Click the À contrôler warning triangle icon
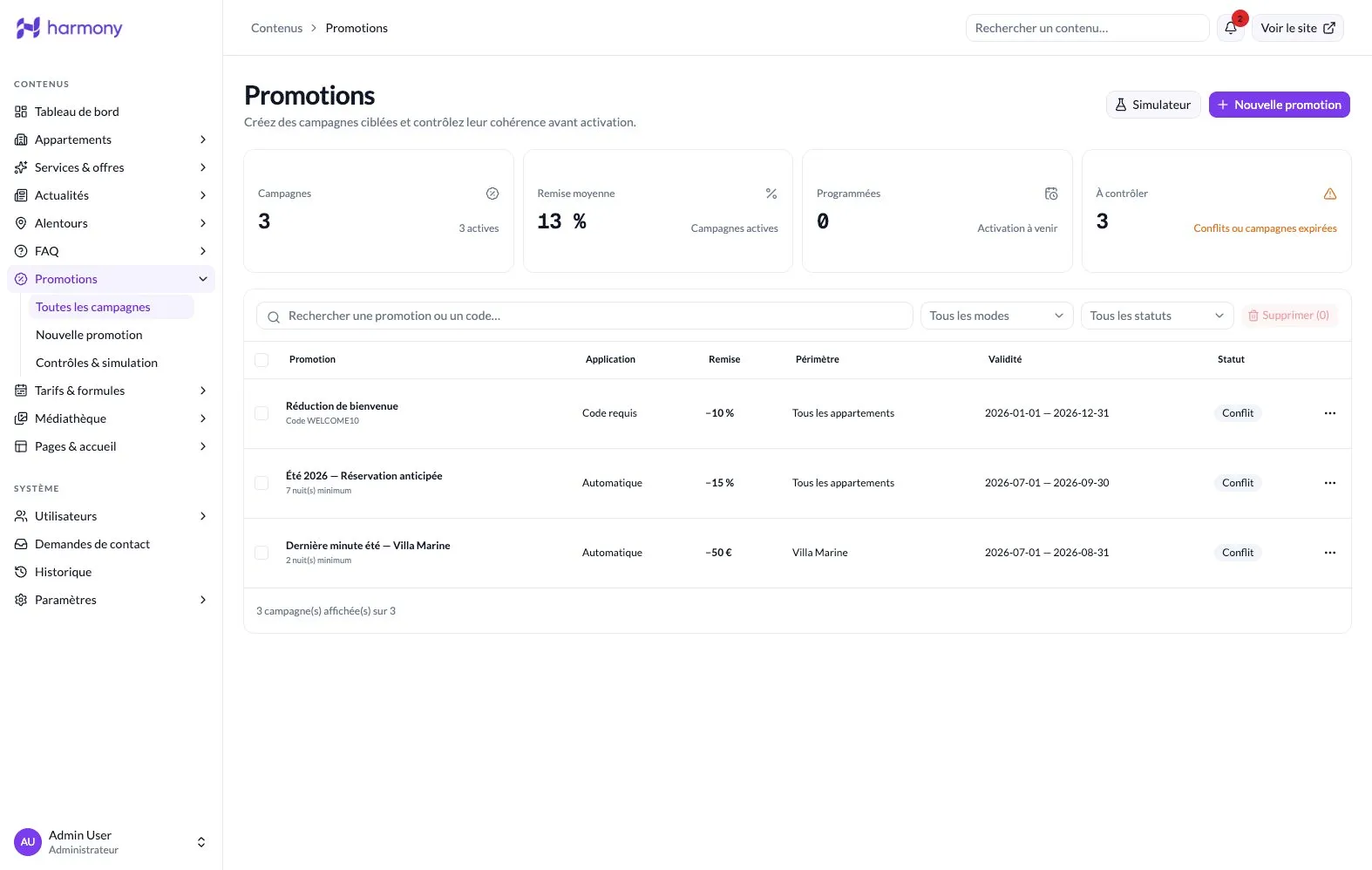The height and width of the screenshot is (870, 1372). coord(1330,194)
